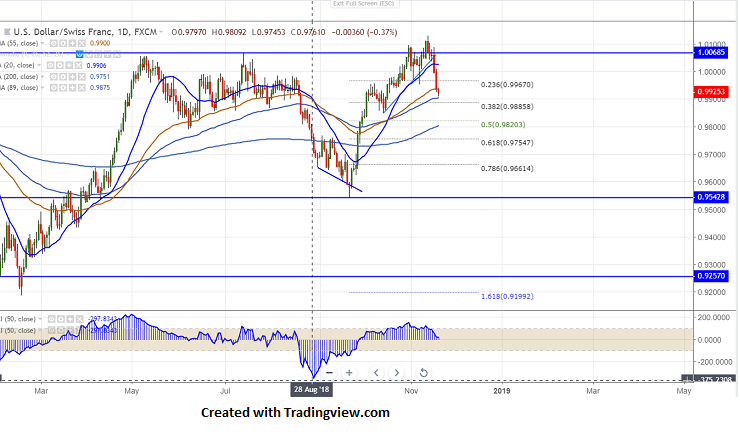This screenshot has height=436, width=740.
Task: Click the 0.9751 MA 200 value
Action: tap(100, 76)
